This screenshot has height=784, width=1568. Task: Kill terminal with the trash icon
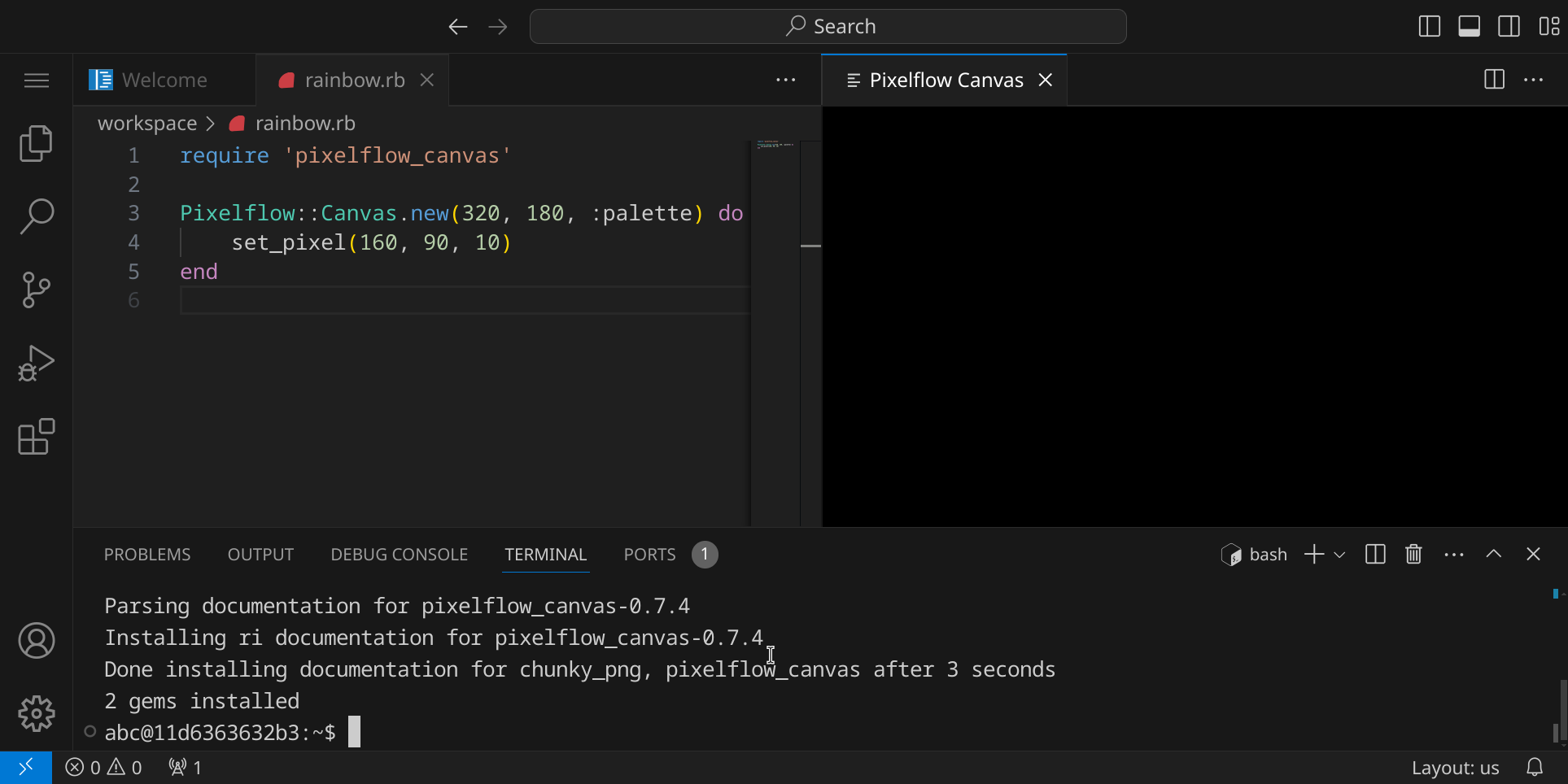1413,555
